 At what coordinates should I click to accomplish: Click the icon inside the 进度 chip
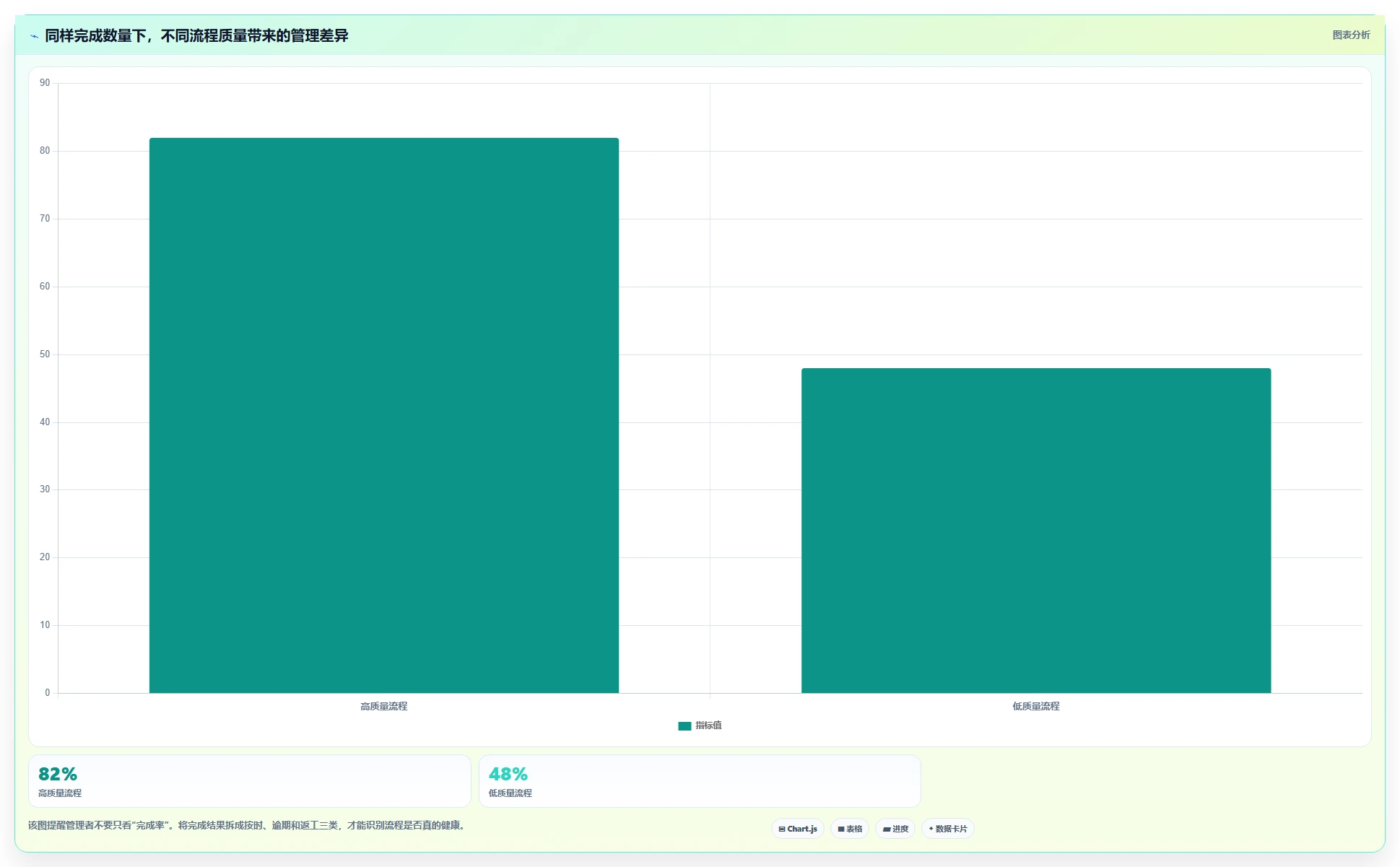(887, 829)
